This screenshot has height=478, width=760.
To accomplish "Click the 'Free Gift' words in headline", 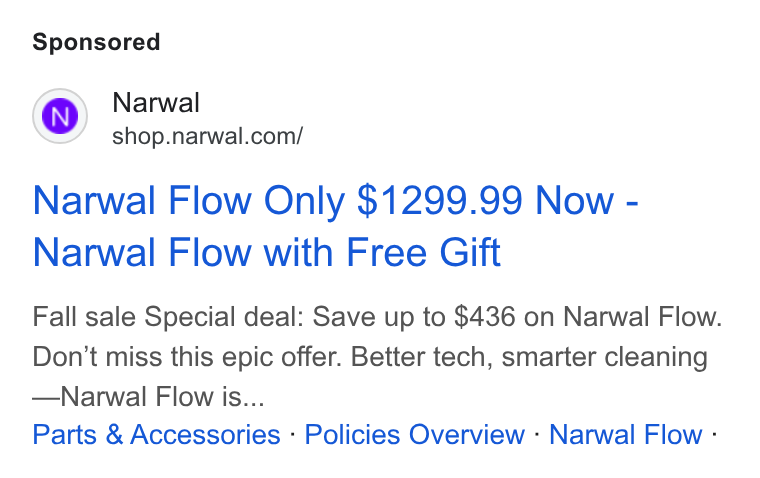I will (x=423, y=252).
